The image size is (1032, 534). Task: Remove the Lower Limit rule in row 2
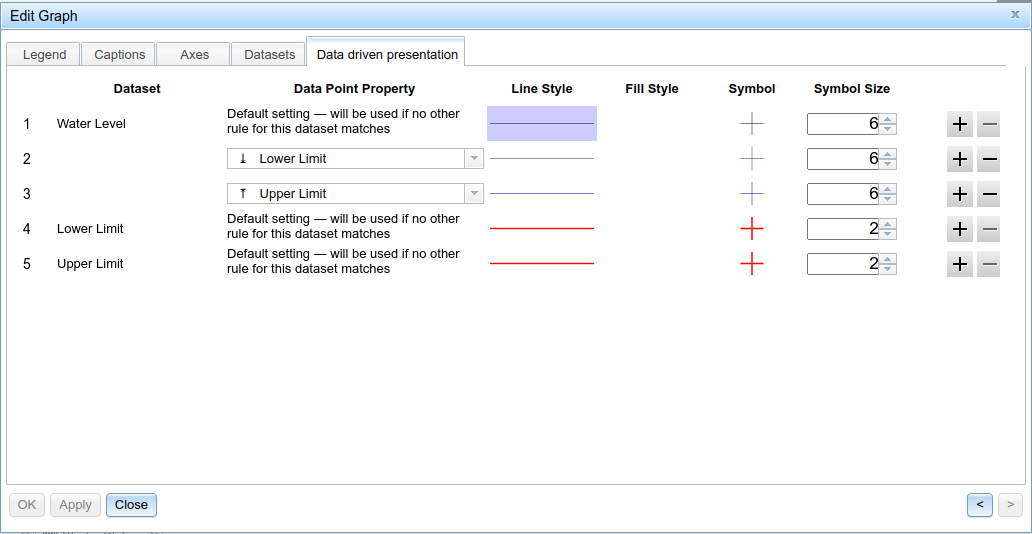point(988,159)
